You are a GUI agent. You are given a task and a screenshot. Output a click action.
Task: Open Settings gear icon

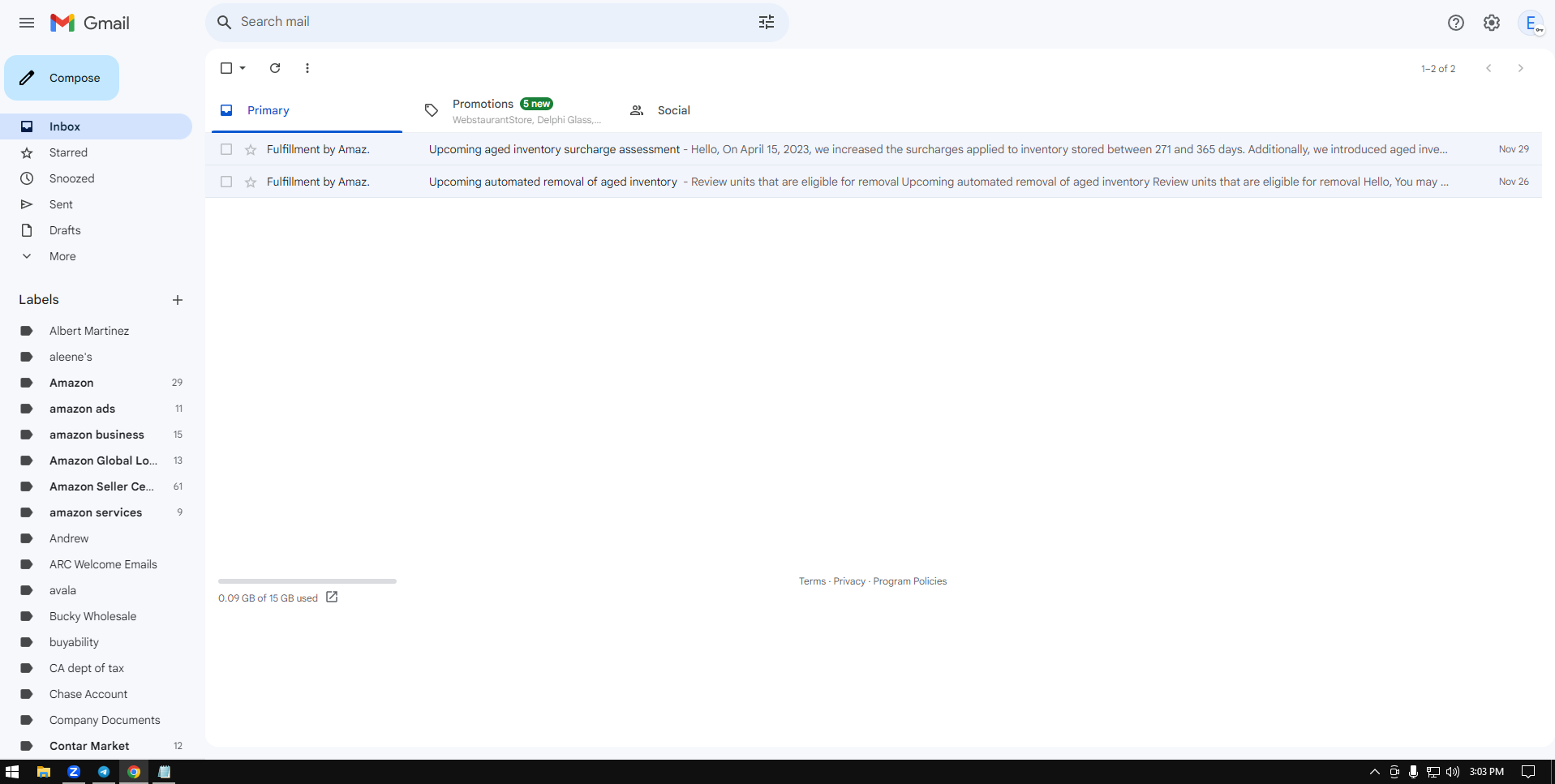(x=1492, y=23)
